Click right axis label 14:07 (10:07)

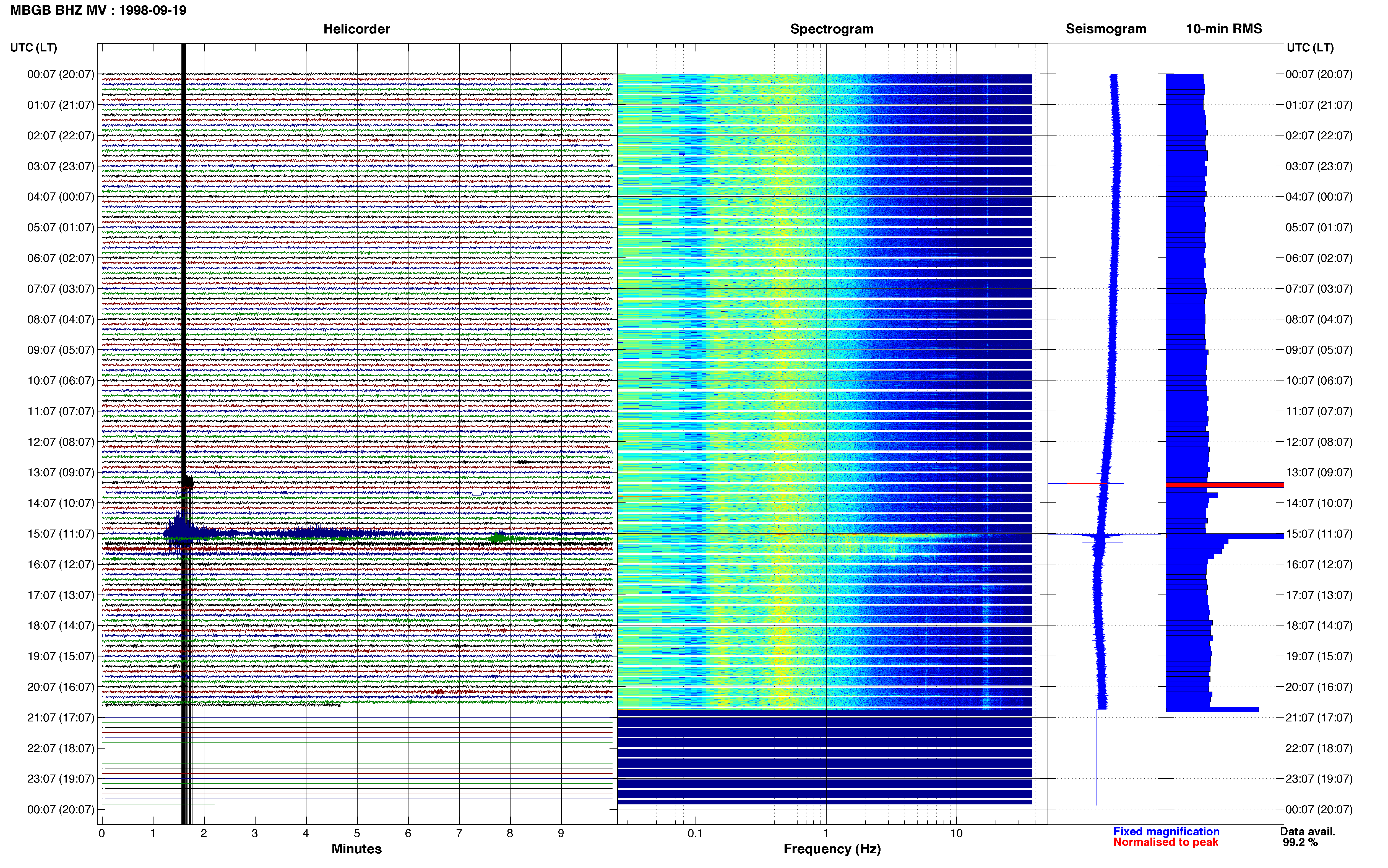click(x=1319, y=504)
